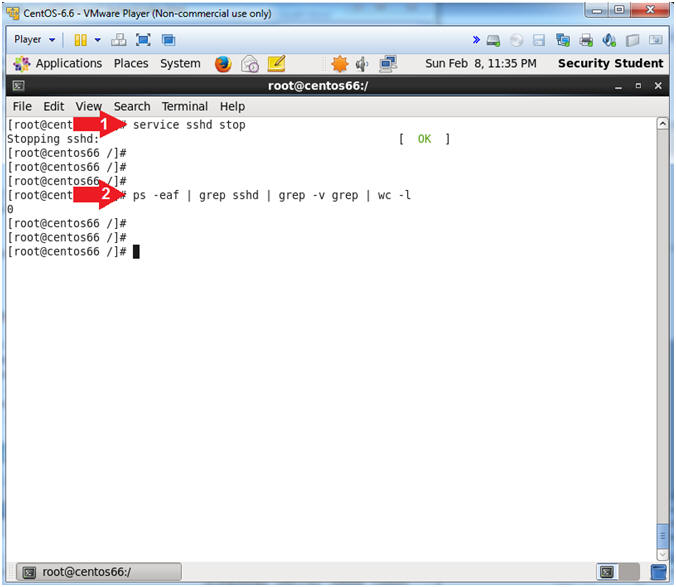This screenshot has height=587, width=676.
Task: Minimize the VMware Player window
Action: click(x=597, y=10)
